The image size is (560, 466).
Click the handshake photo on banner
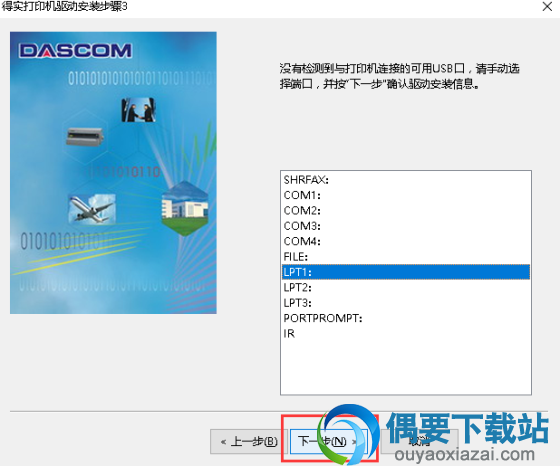(x=138, y=110)
